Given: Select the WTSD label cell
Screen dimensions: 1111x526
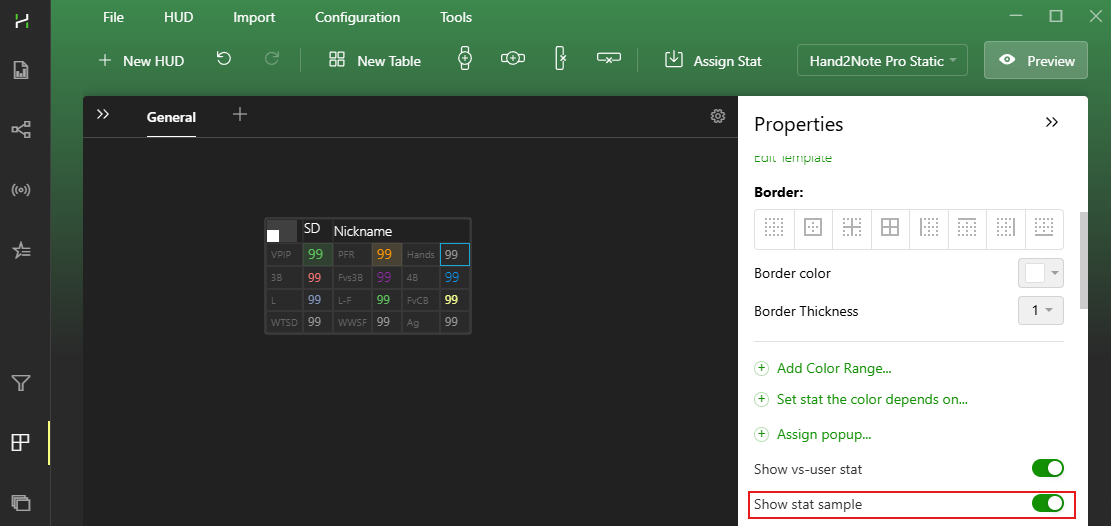Looking at the screenshot, I should 284,322.
